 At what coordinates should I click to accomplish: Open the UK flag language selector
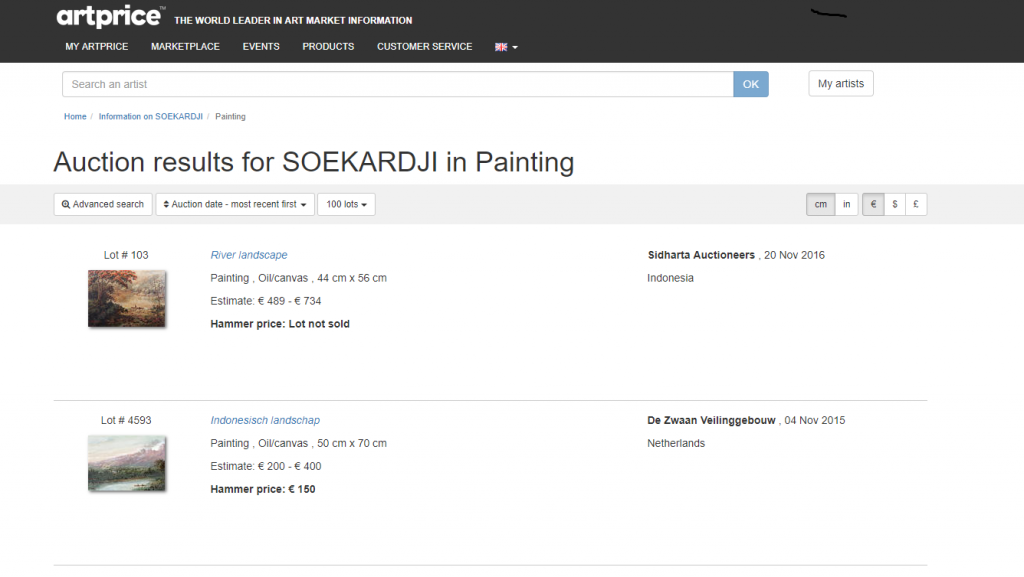[x=506, y=47]
